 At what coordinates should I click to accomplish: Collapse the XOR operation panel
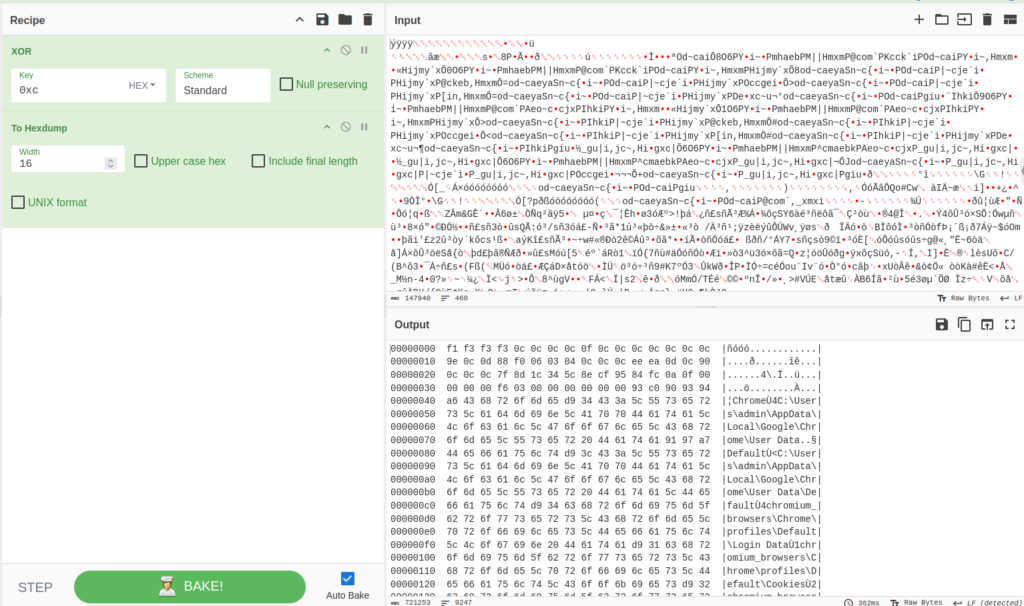point(326,50)
